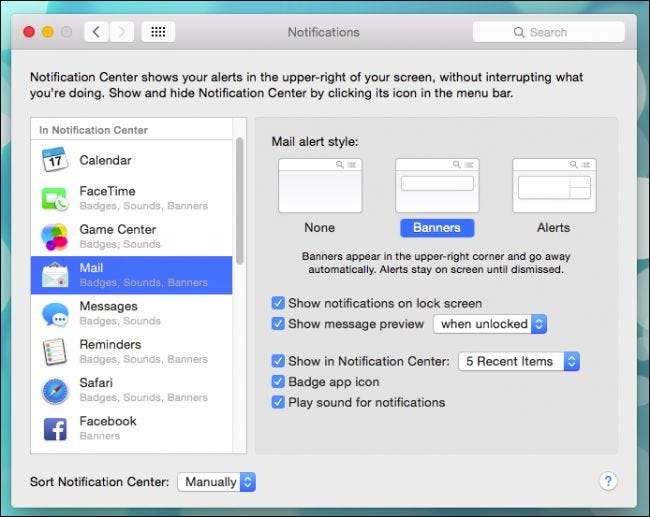Viewport: 650px width, 517px height.
Task: Select the Safari compass icon
Action: pos(54,389)
